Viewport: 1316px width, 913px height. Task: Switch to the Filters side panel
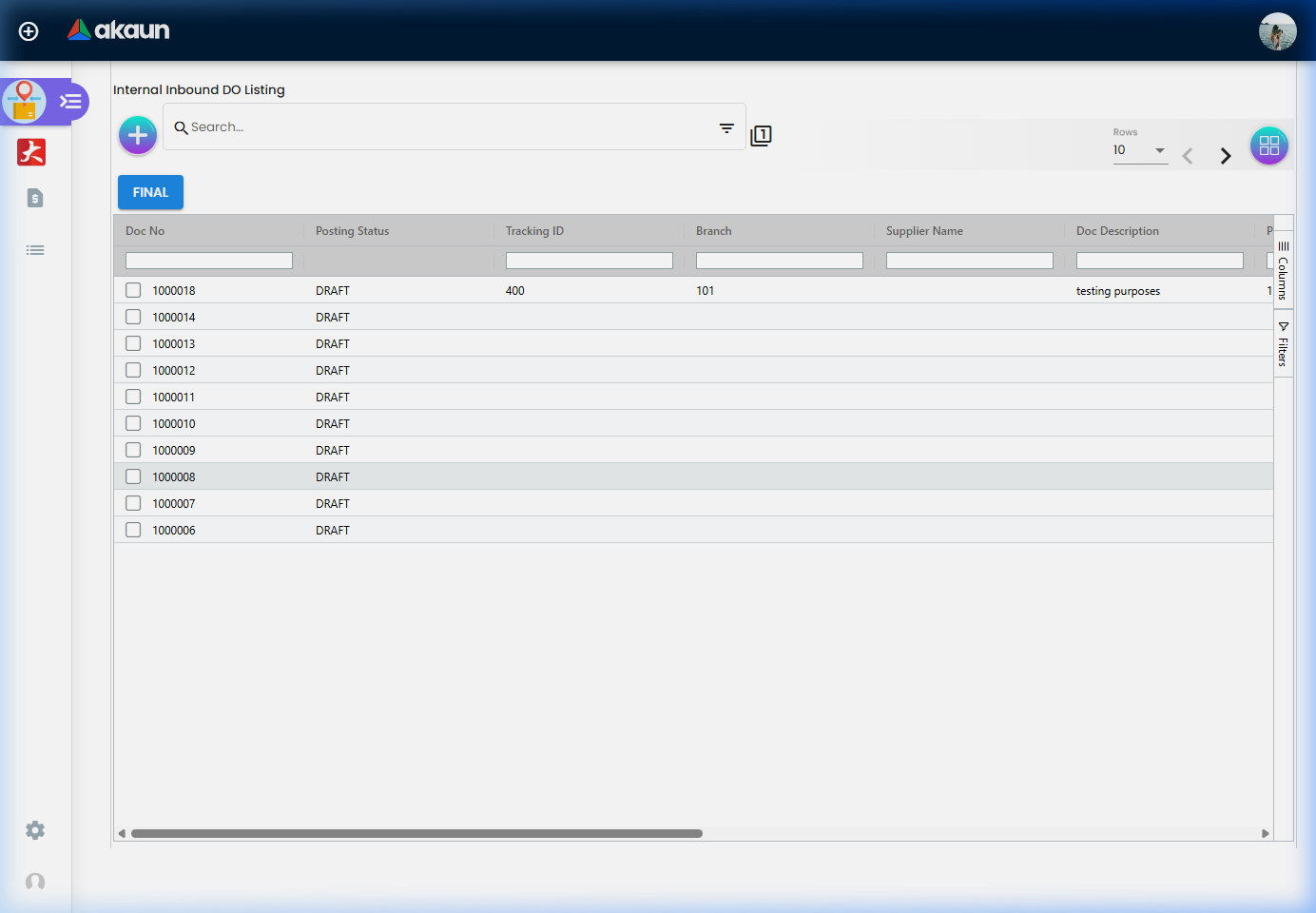[1283, 342]
